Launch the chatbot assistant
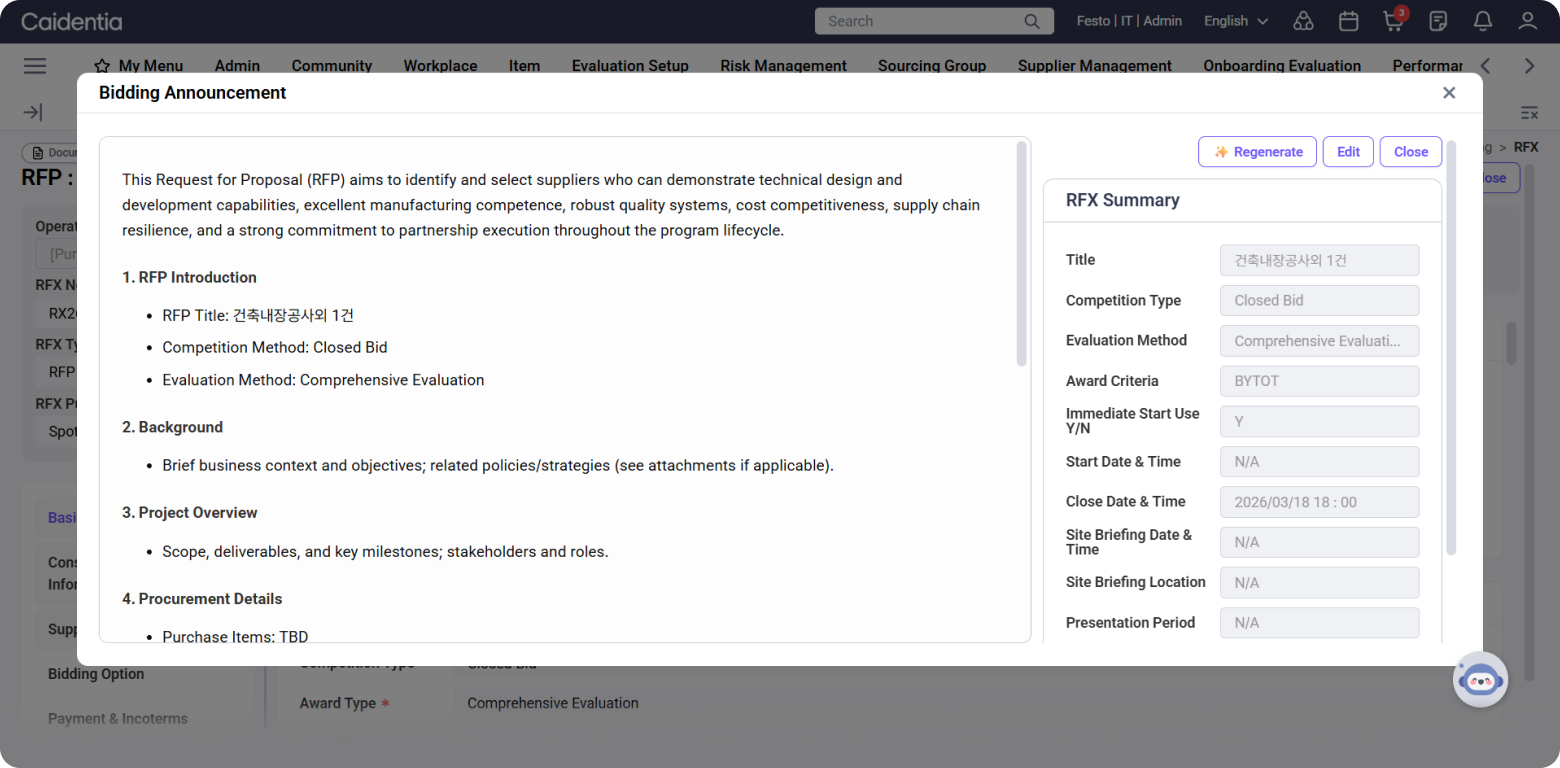Screen dimensions: 1560x768 pos(1480,680)
